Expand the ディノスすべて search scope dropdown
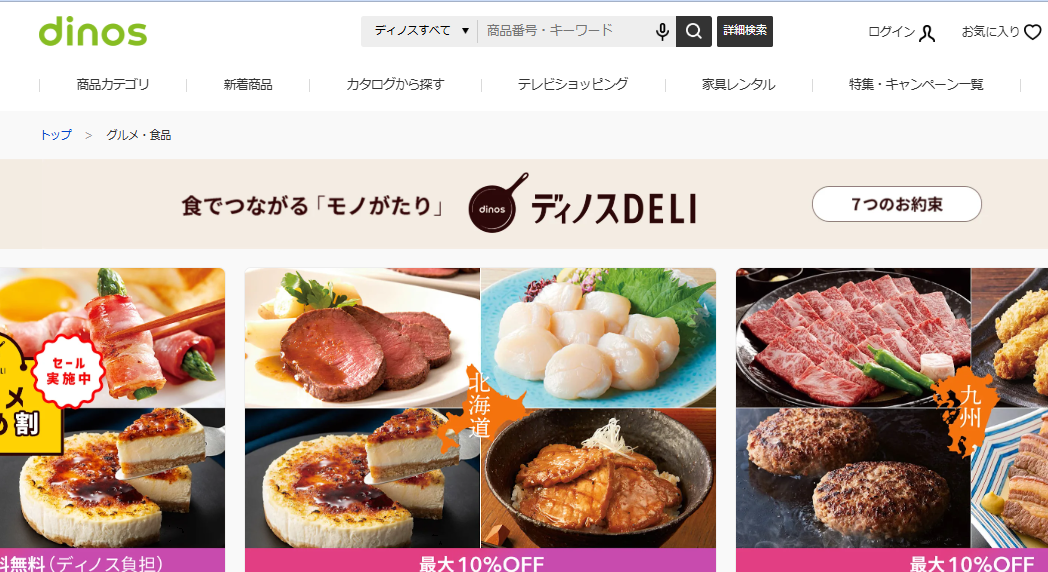 tap(420, 31)
